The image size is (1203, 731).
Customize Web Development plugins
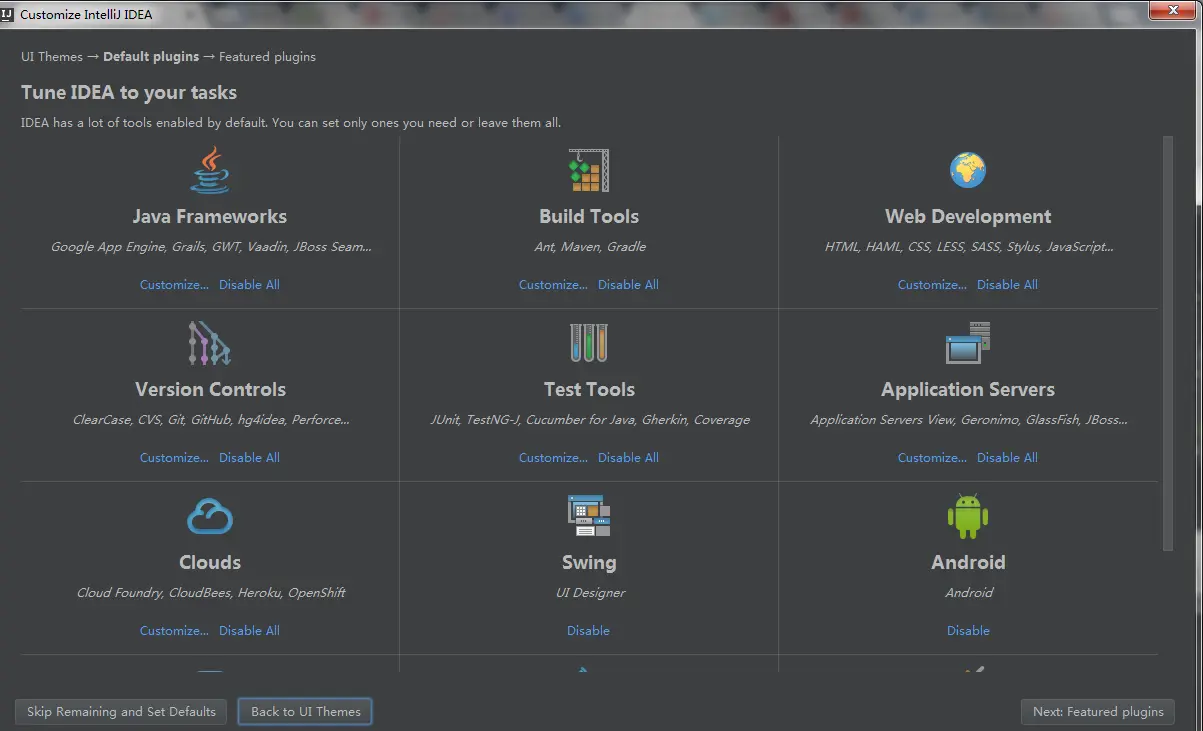pyautogui.click(x=932, y=285)
